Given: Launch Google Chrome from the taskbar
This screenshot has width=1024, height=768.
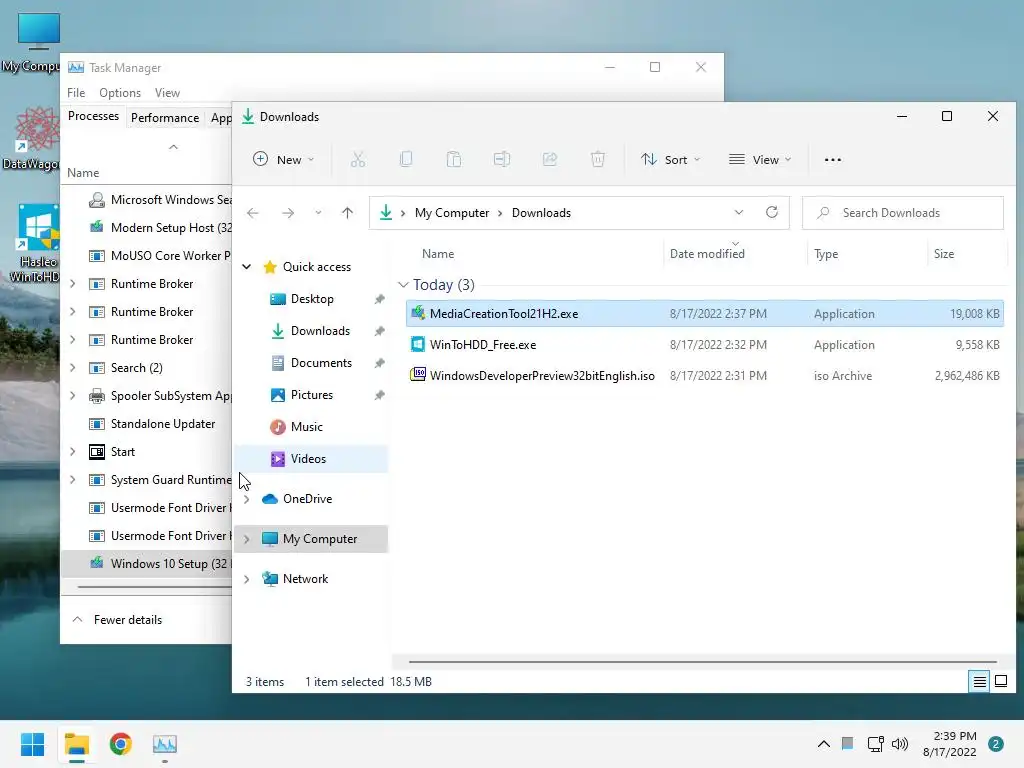Looking at the screenshot, I should tap(121, 744).
